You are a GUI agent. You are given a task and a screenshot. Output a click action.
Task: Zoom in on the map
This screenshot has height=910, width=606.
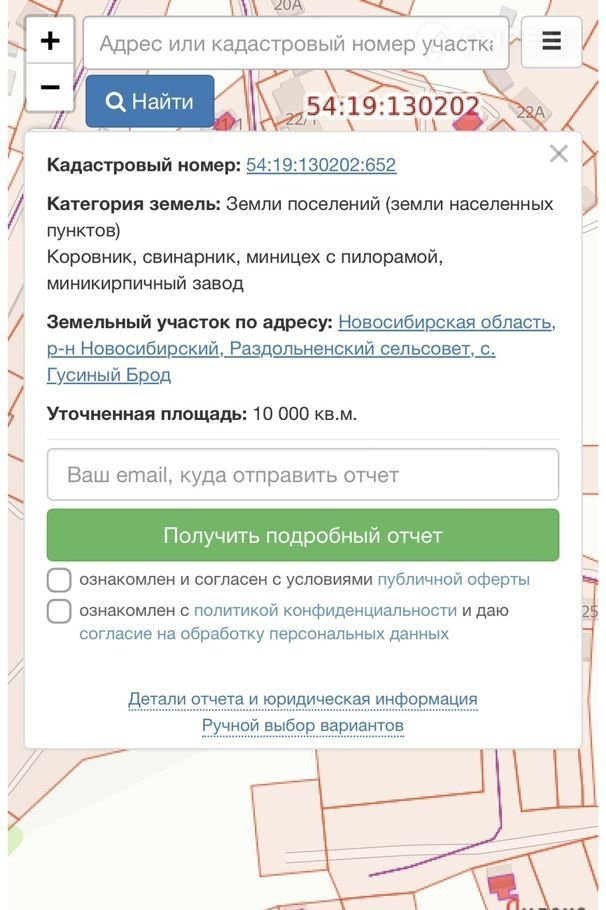pos(49,41)
